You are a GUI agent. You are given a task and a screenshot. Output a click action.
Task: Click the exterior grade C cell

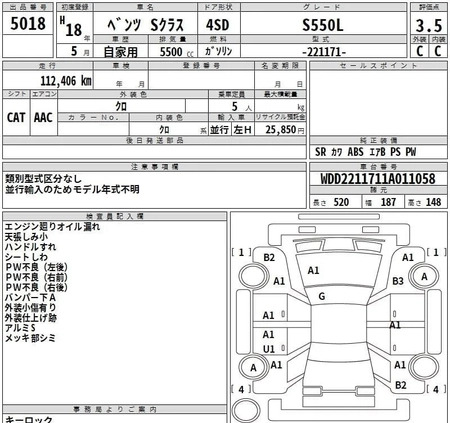point(420,51)
